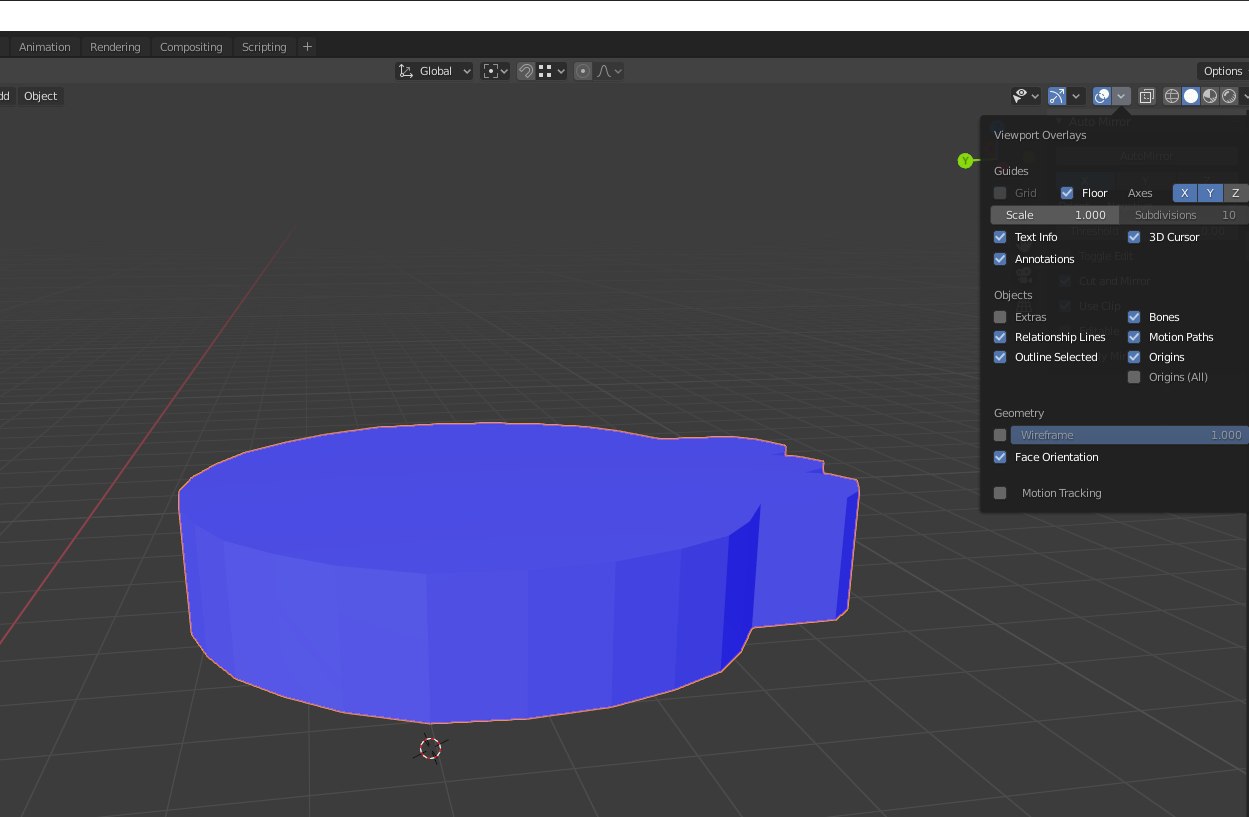Toggle the snap magnet icon

[x=526, y=71]
